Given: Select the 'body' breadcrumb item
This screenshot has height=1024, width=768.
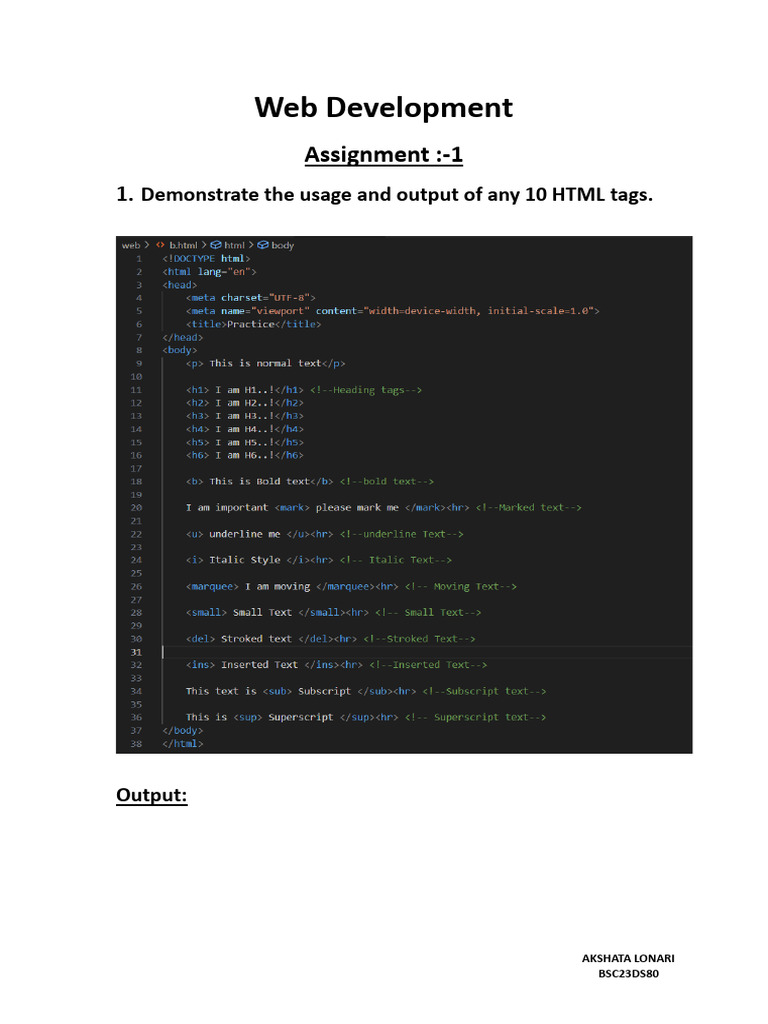Looking at the screenshot, I should (x=282, y=246).
